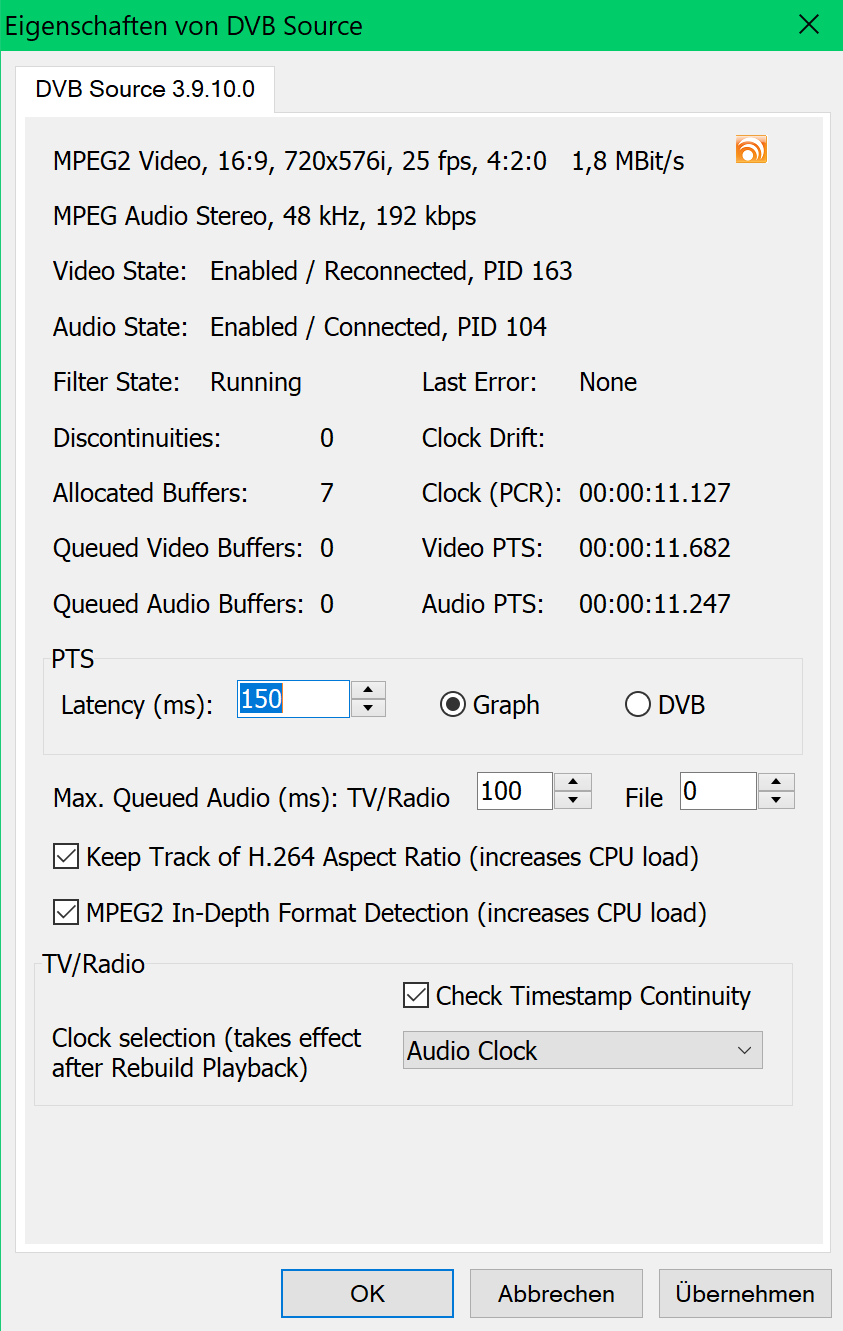Increase File max queued audio value
843x1331 pixels.
click(776, 782)
